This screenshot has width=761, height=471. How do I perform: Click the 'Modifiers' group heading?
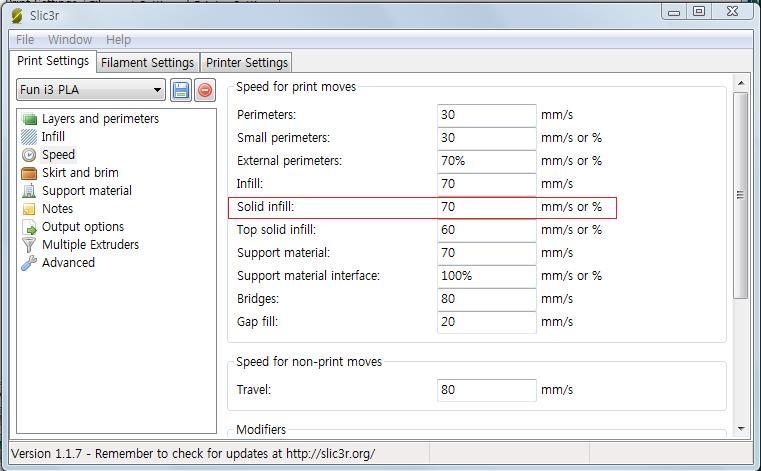[261, 430]
